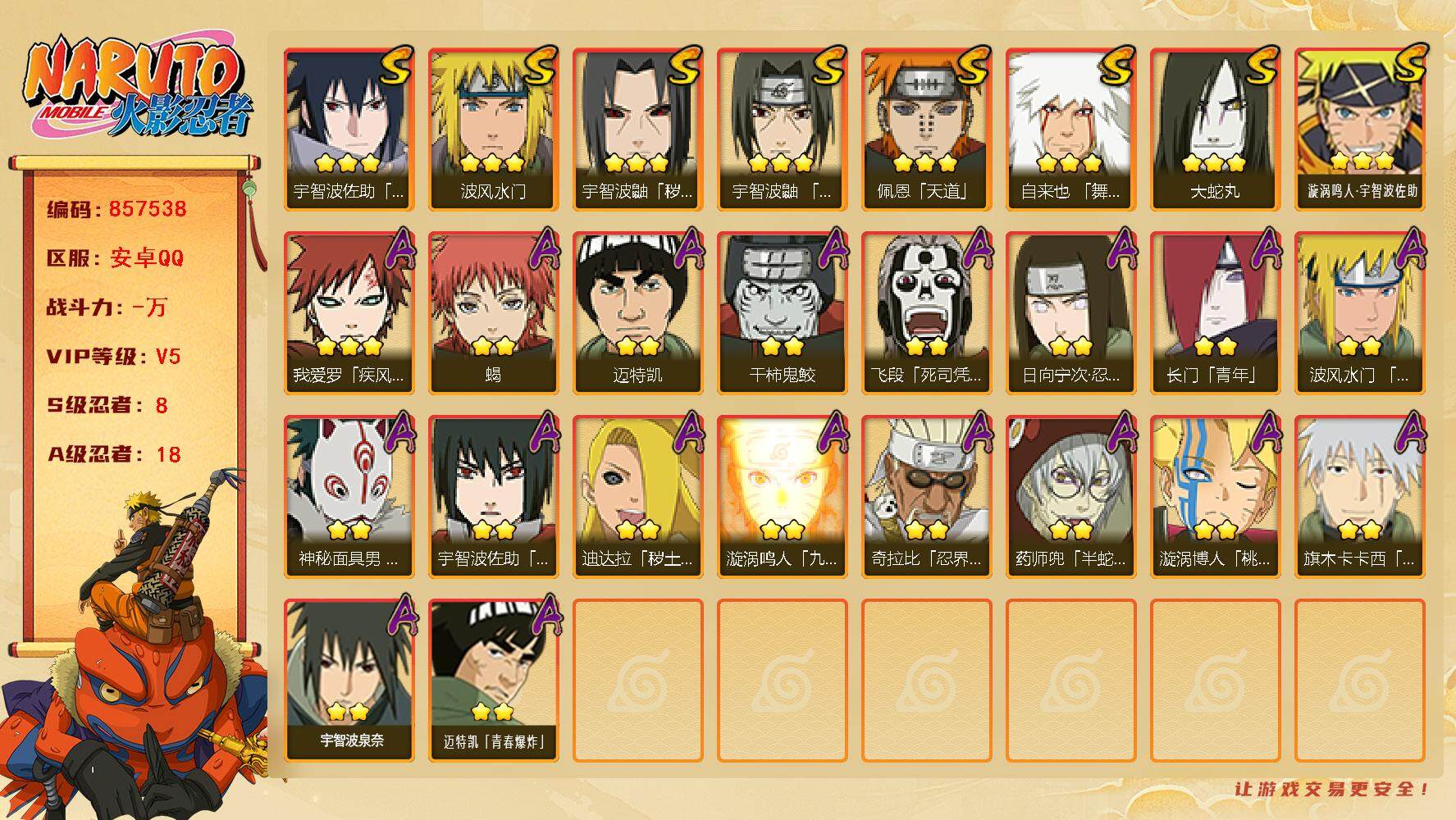Click the Naruto Mobile 火影忍者 logo
Image resolution: width=1456 pixels, height=820 pixels.
(138, 89)
